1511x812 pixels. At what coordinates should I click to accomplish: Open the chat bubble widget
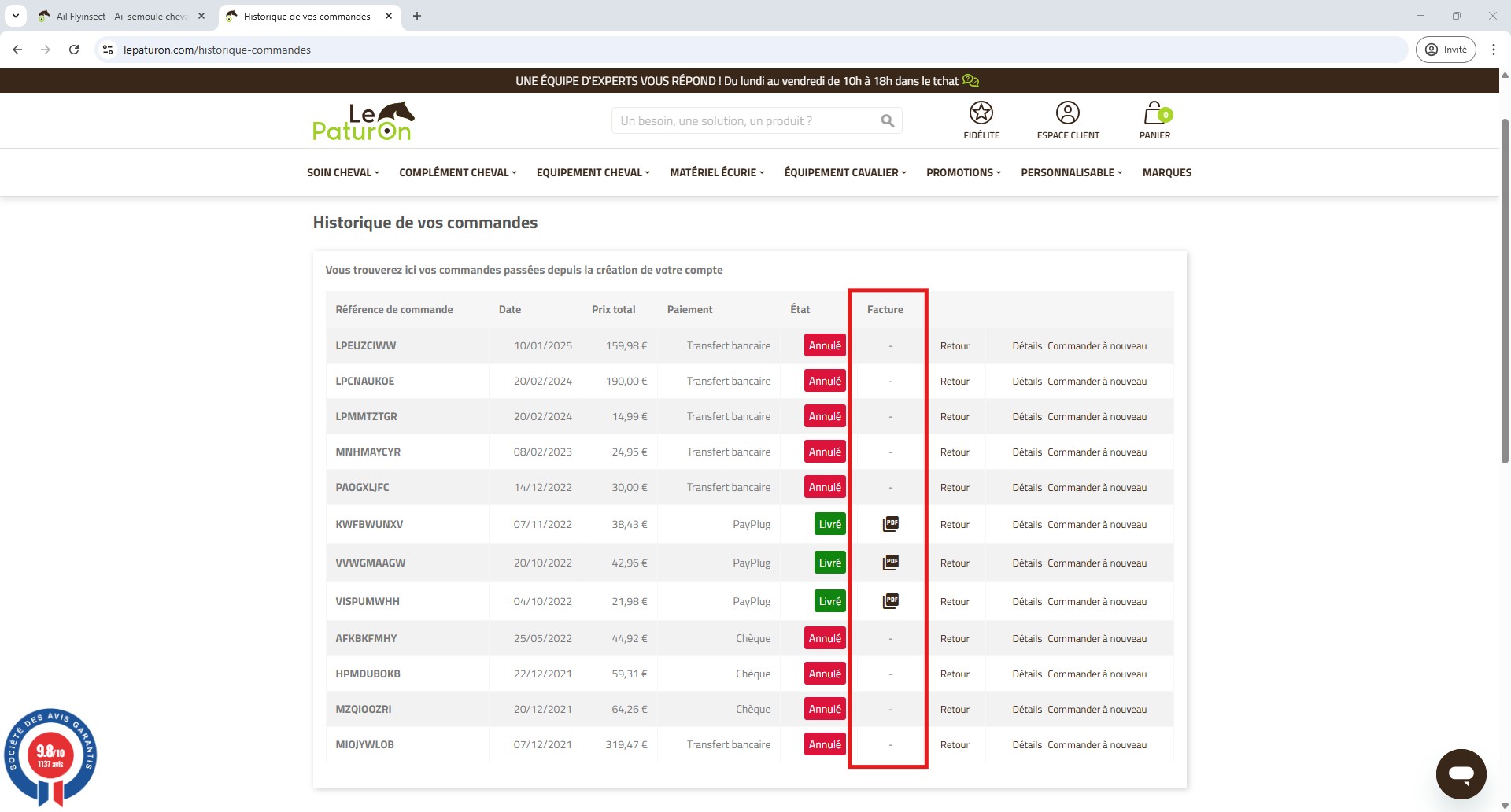pyautogui.click(x=1460, y=773)
